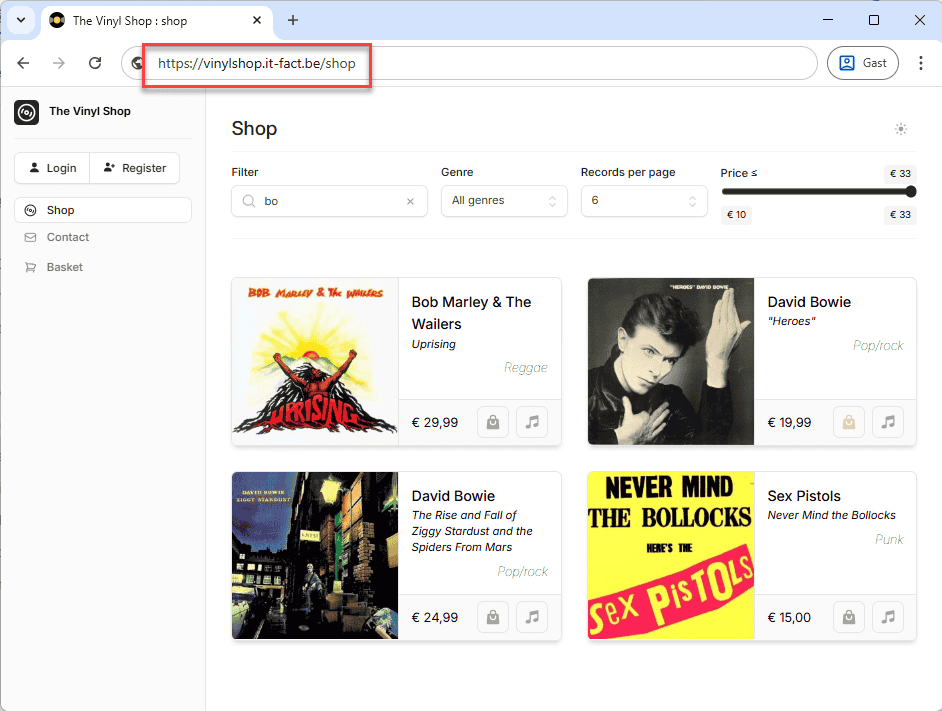The image size is (942, 711).
Task: Click the € 29,99 price
Action: [x=434, y=423]
